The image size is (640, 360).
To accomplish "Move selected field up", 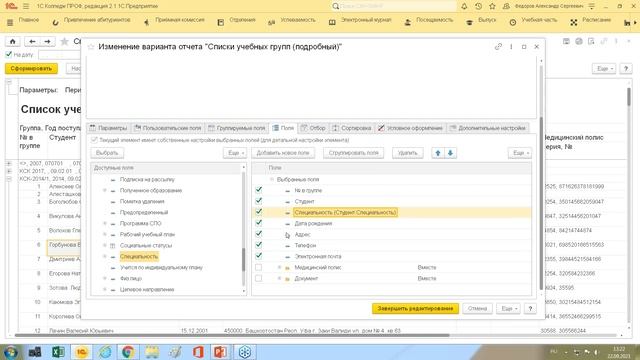I will [438, 153].
